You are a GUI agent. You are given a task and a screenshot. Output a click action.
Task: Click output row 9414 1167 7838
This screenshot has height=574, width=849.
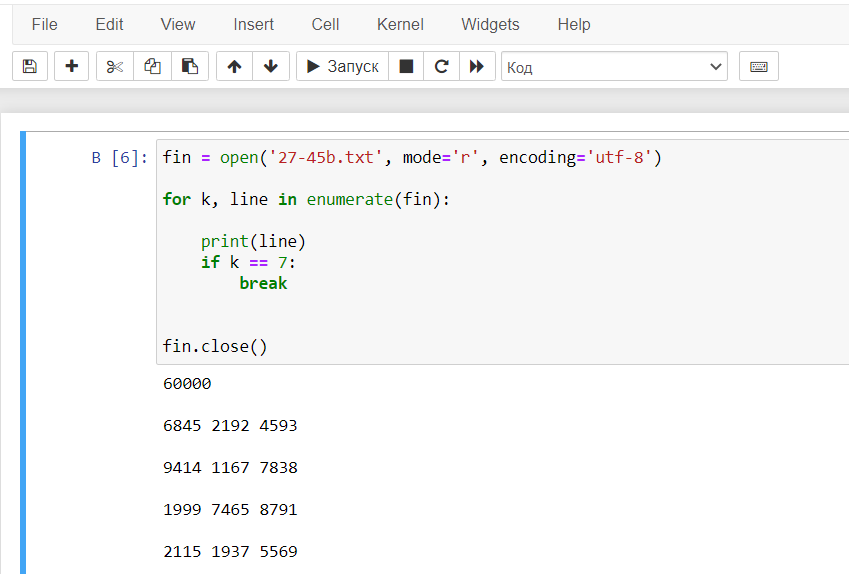coord(230,468)
